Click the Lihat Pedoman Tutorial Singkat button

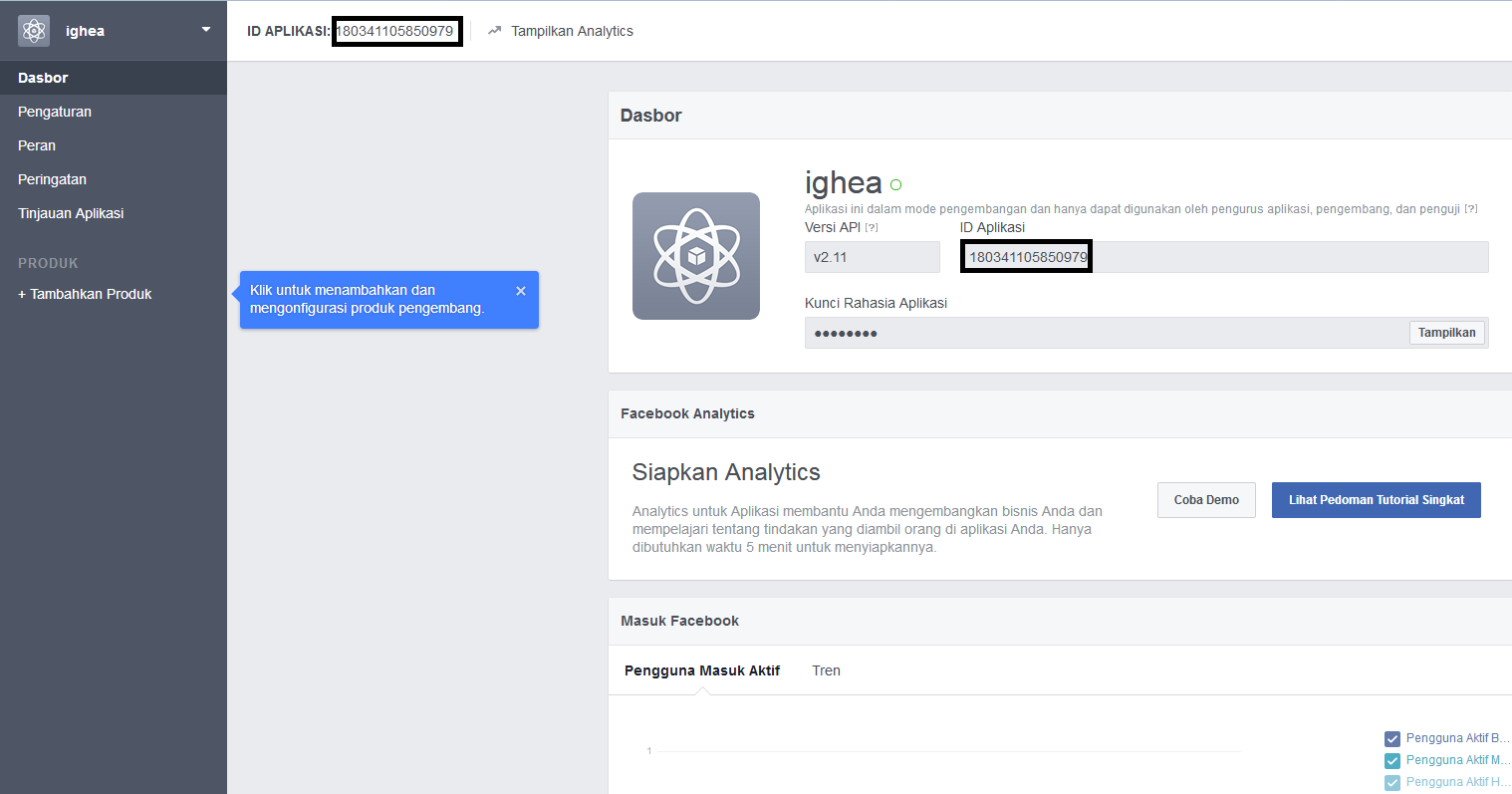tap(1376, 500)
